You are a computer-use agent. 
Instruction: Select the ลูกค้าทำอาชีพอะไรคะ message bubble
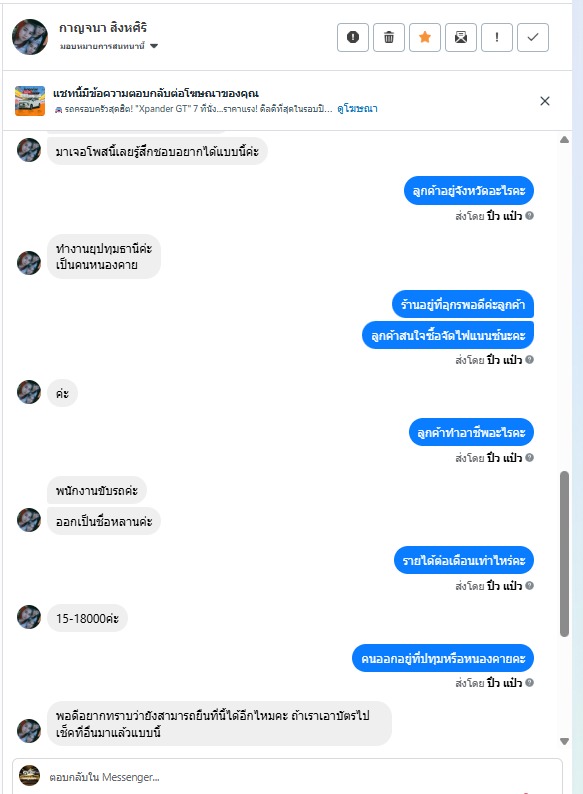coord(471,432)
